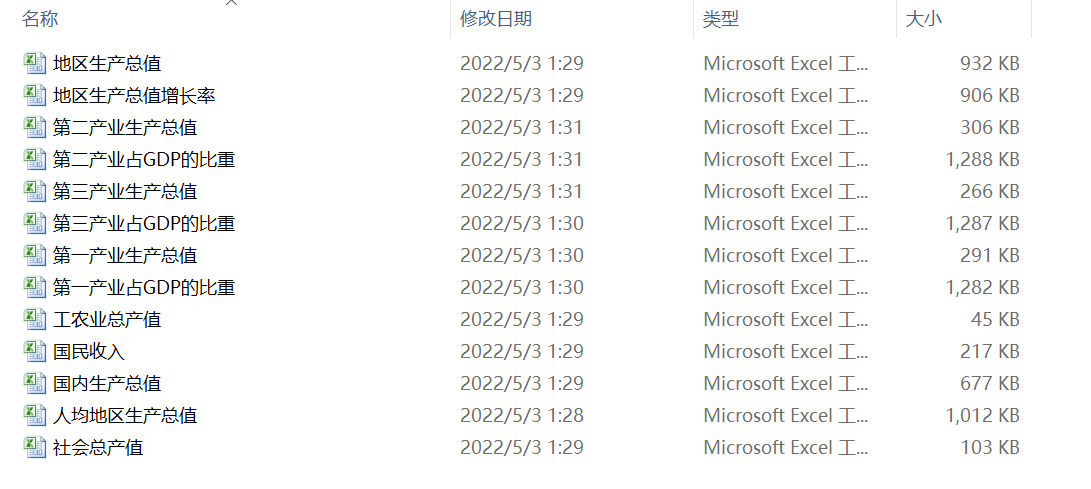Select the icon beside 工农业总产值
This screenshot has height=489, width=1091.
click(x=35, y=319)
